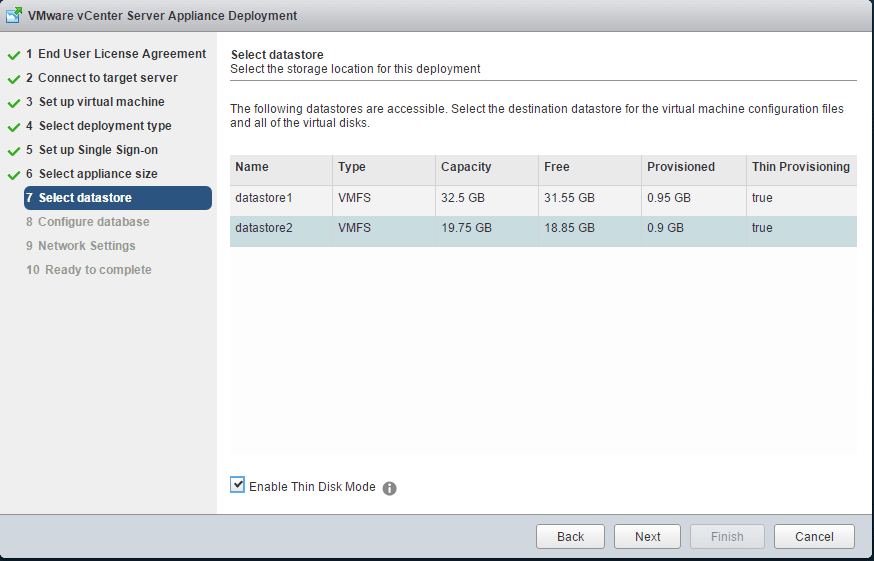Image resolution: width=874 pixels, height=561 pixels.
Task: Click step 8 Configure database
Action: click(x=88, y=221)
